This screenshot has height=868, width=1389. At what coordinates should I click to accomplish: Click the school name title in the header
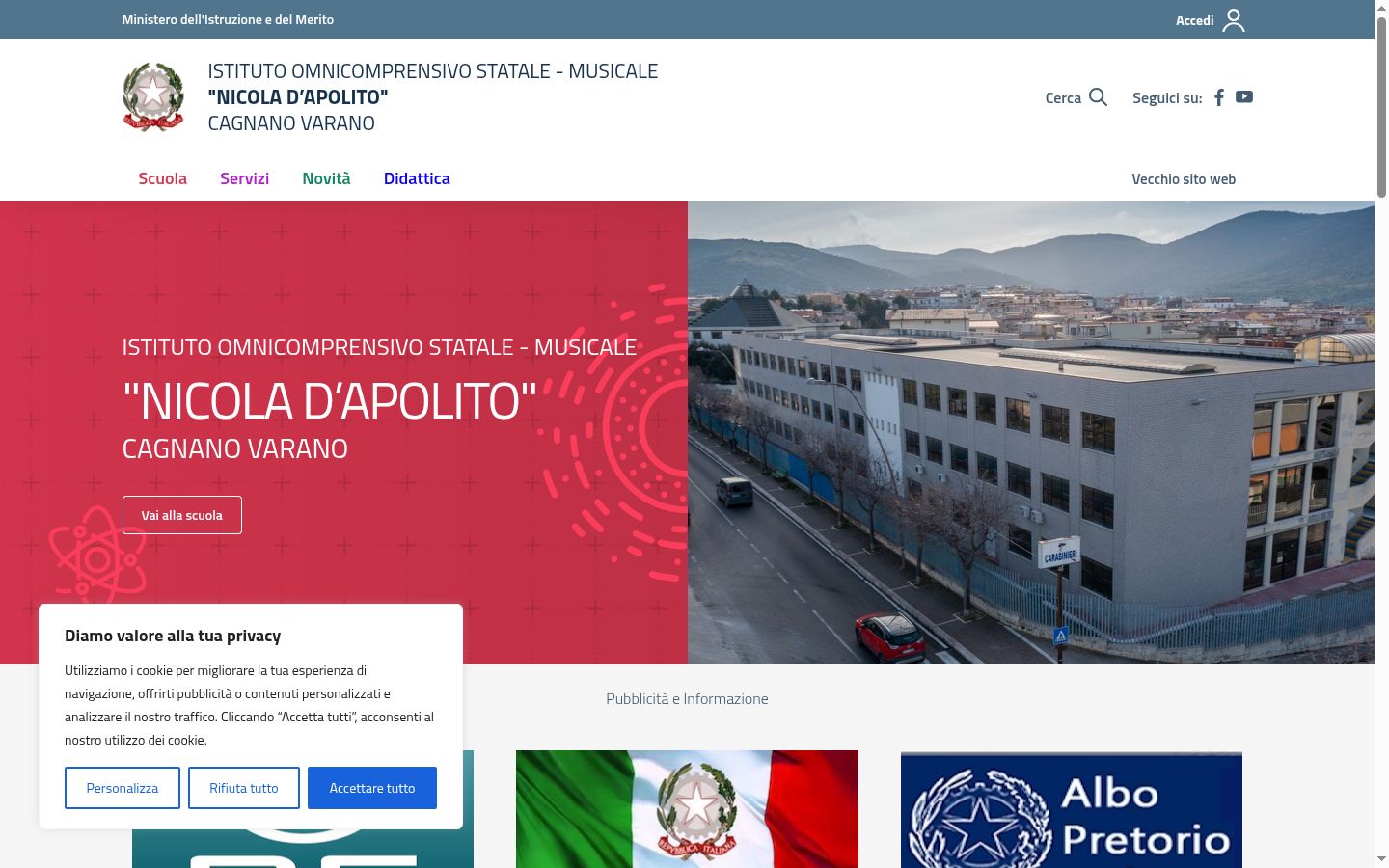pos(433,96)
